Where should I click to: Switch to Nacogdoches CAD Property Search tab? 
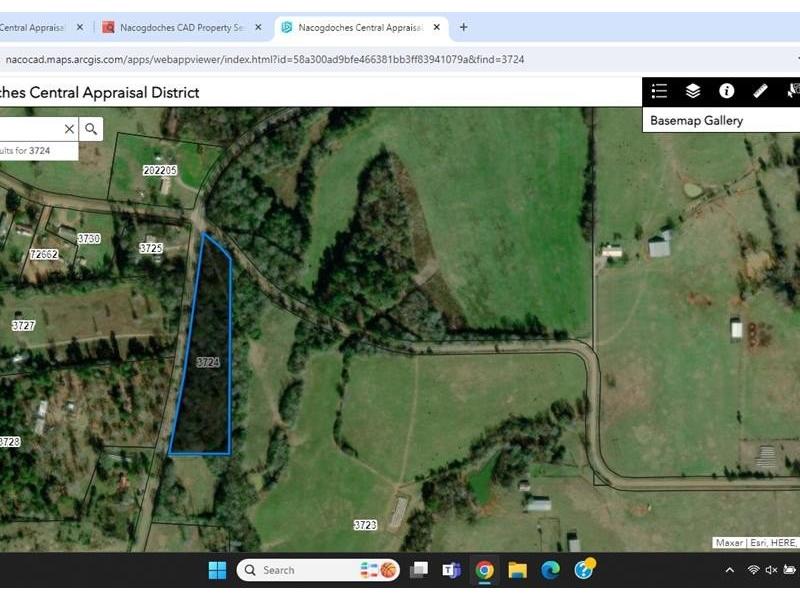coord(177,28)
